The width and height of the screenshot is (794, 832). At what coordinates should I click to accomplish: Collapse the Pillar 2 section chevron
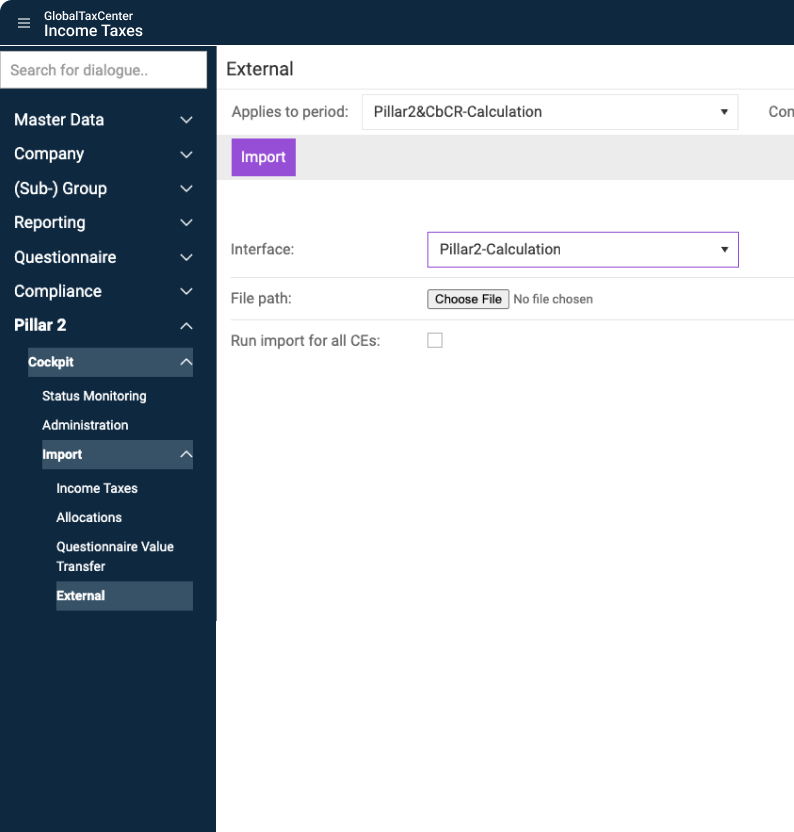pyautogui.click(x=186, y=326)
